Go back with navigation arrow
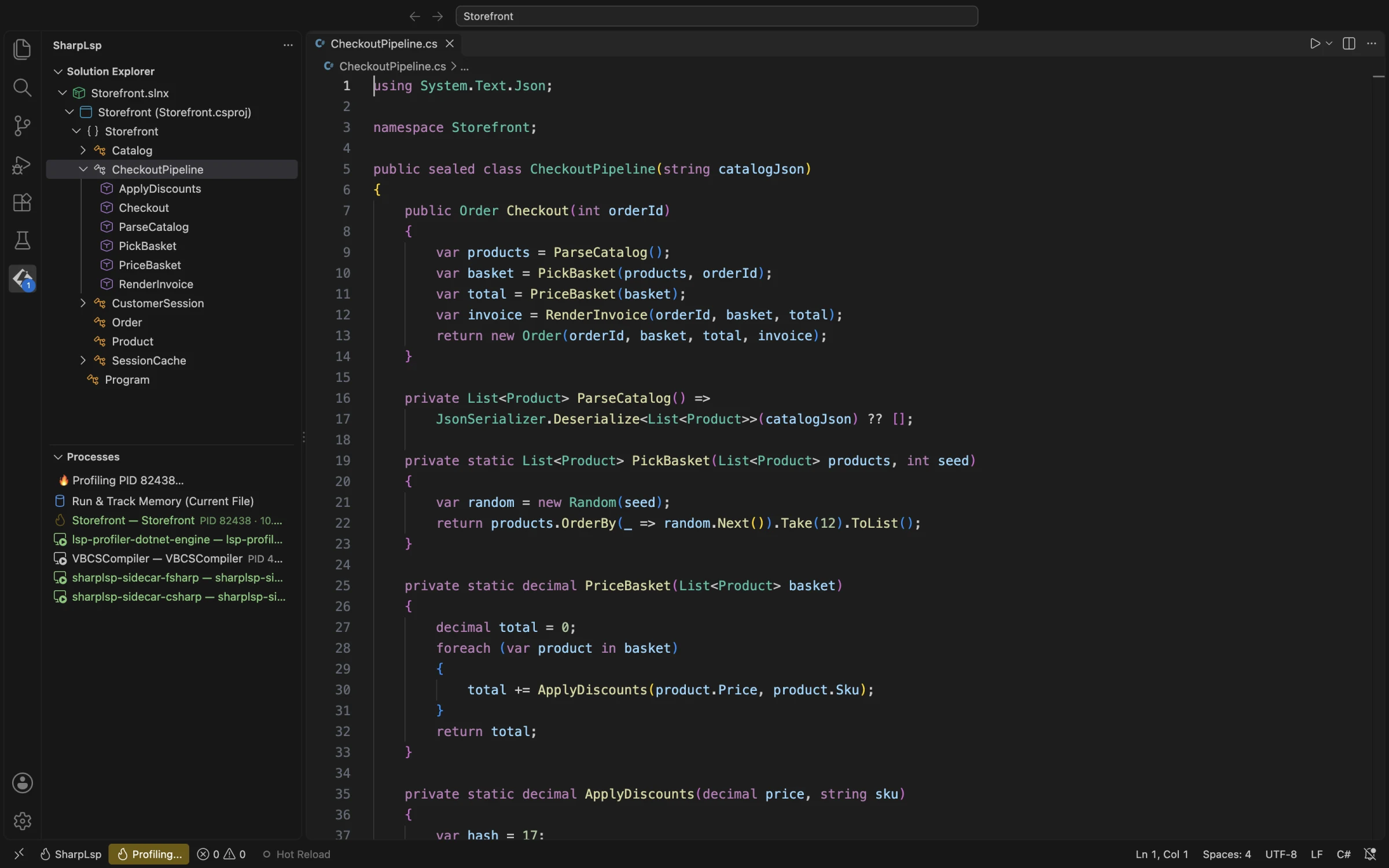The image size is (1389, 868). [x=414, y=16]
